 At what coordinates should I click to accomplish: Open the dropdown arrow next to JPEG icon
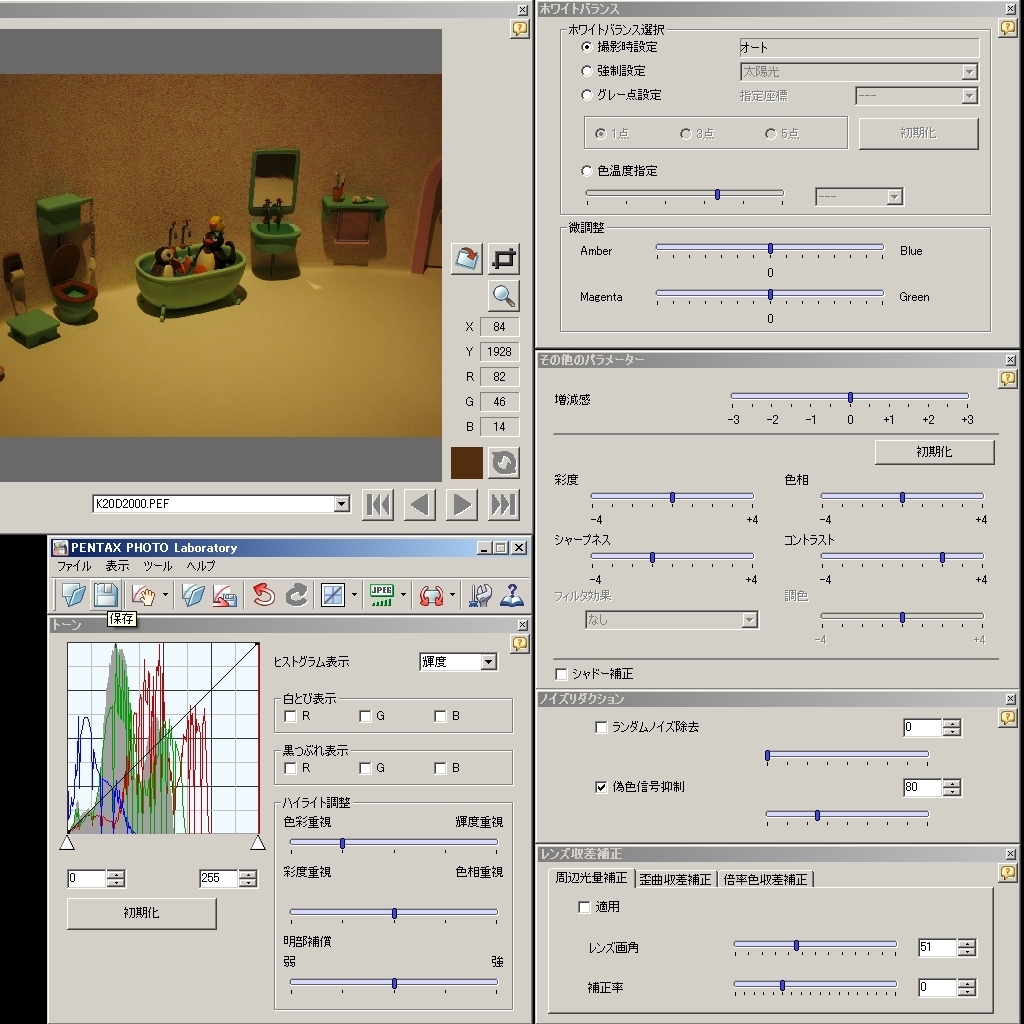pyautogui.click(x=403, y=595)
